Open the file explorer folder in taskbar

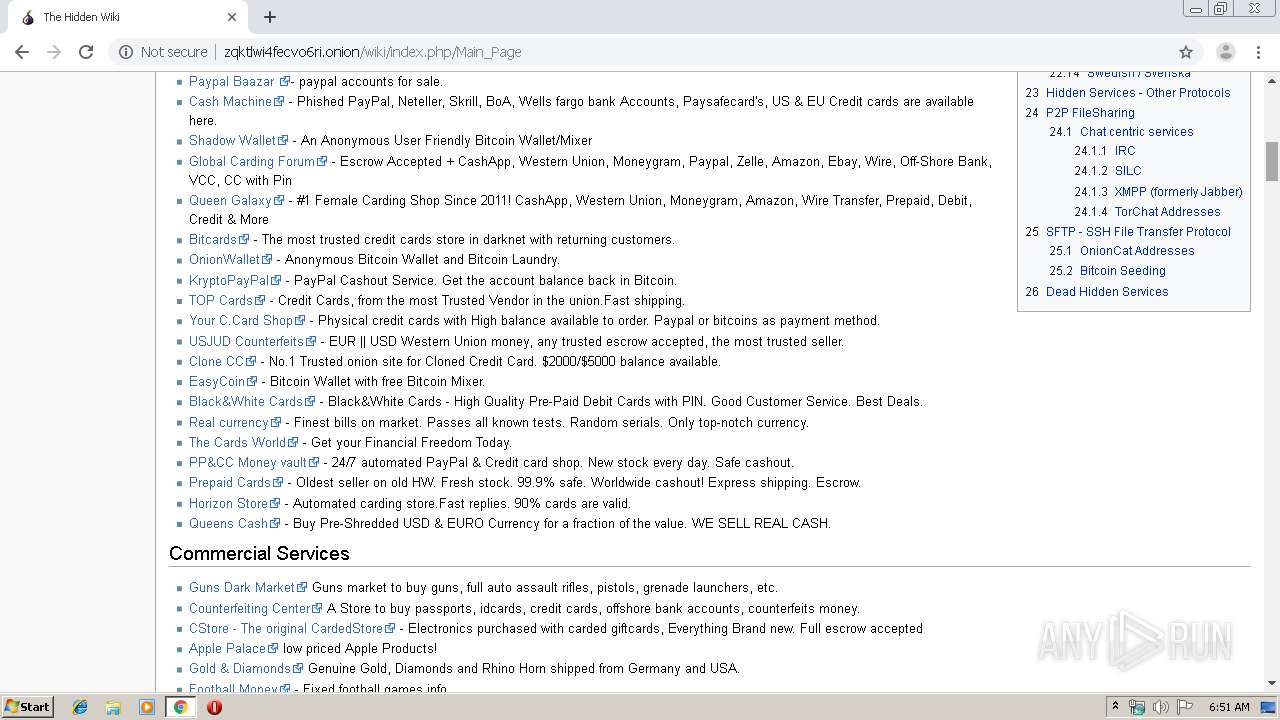point(113,707)
